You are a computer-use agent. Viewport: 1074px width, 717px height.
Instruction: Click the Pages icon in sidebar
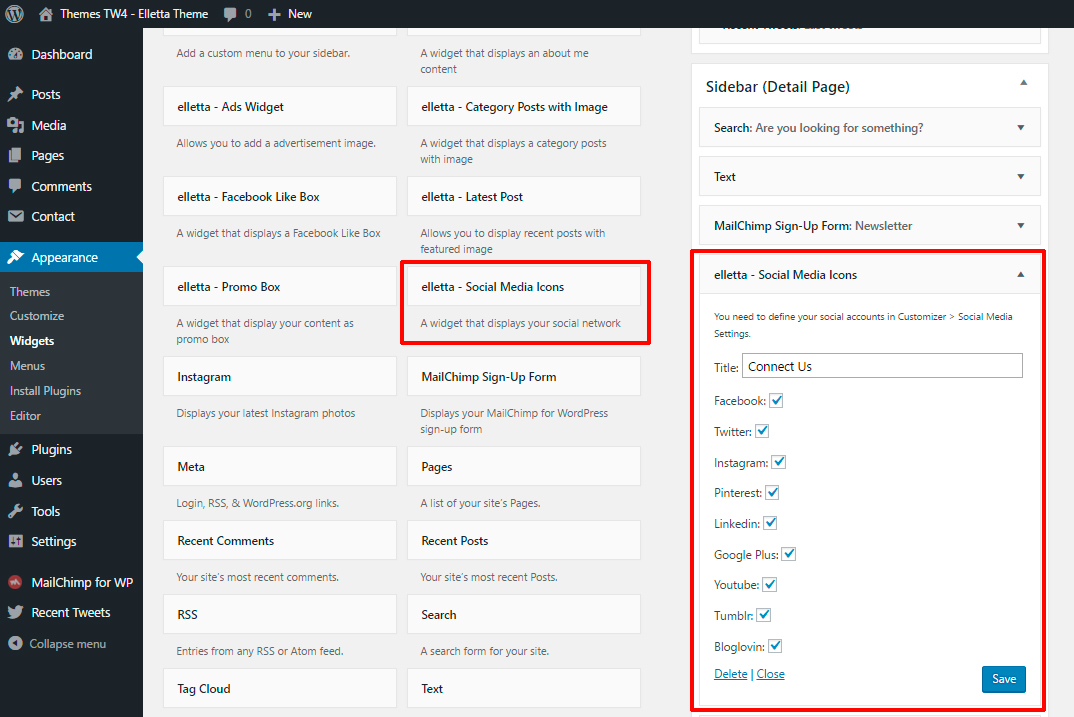point(16,155)
